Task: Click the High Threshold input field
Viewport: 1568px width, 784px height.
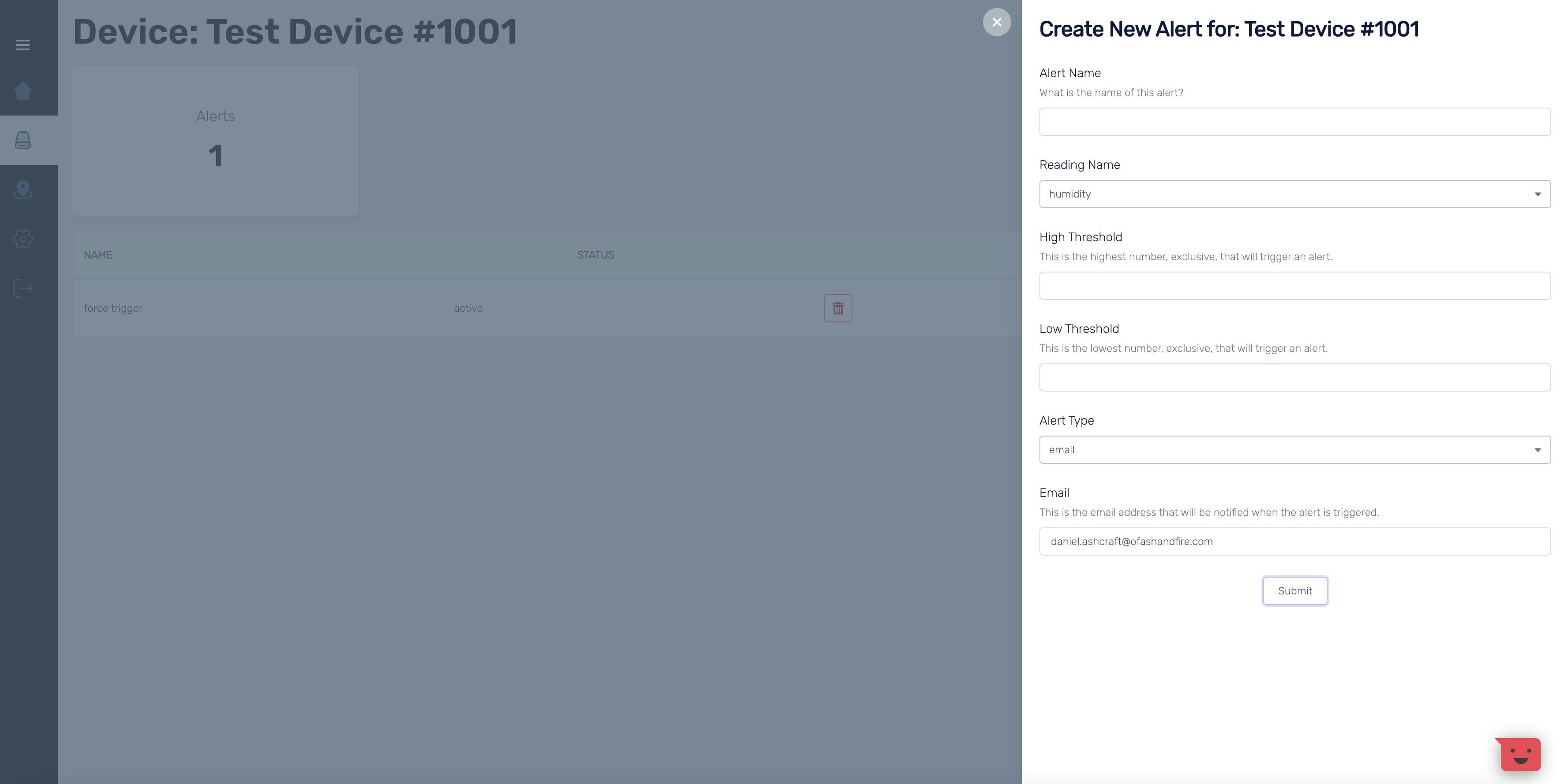Action: (x=1295, y=286)
